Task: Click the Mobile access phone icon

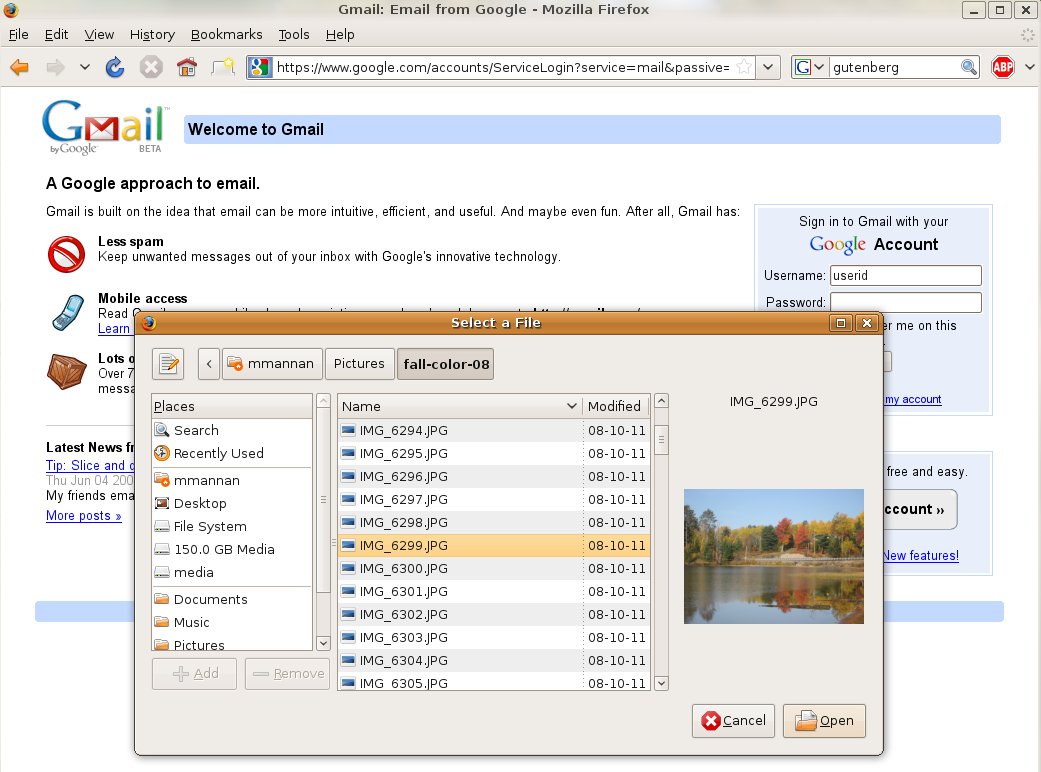Action: (x=68, y=313)
